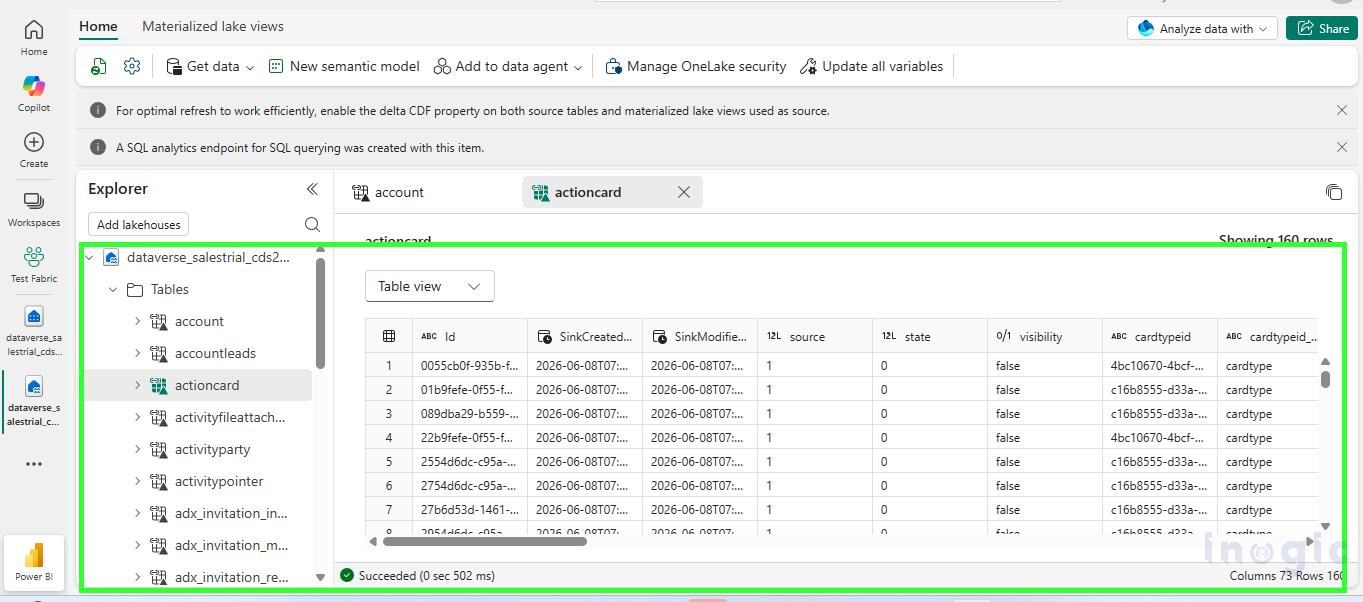
Task: Click the Share button
Action: tap(1321, 28)
